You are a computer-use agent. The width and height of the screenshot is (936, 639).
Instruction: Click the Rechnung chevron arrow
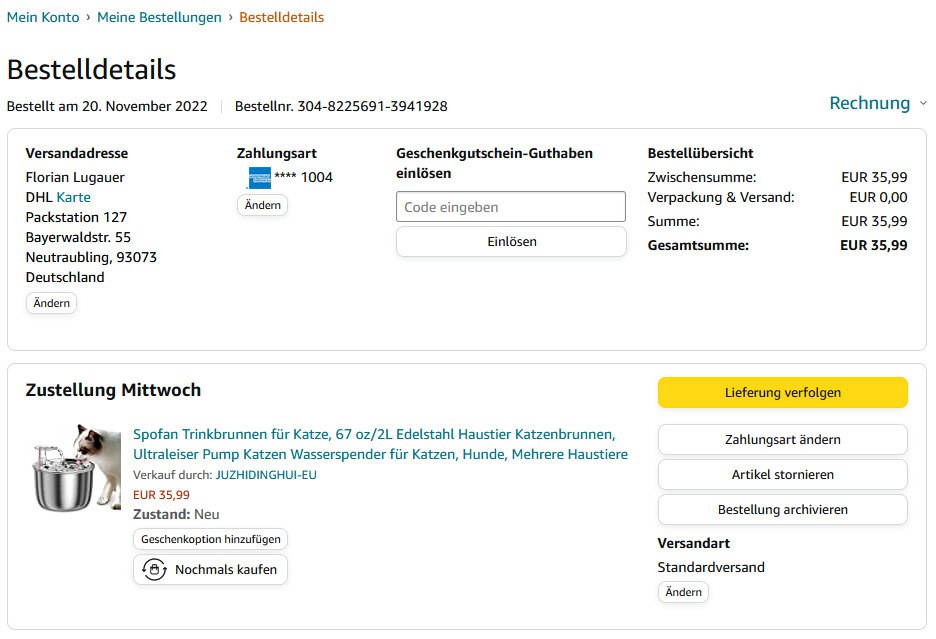pyautogui.click(x=923, y=103)
